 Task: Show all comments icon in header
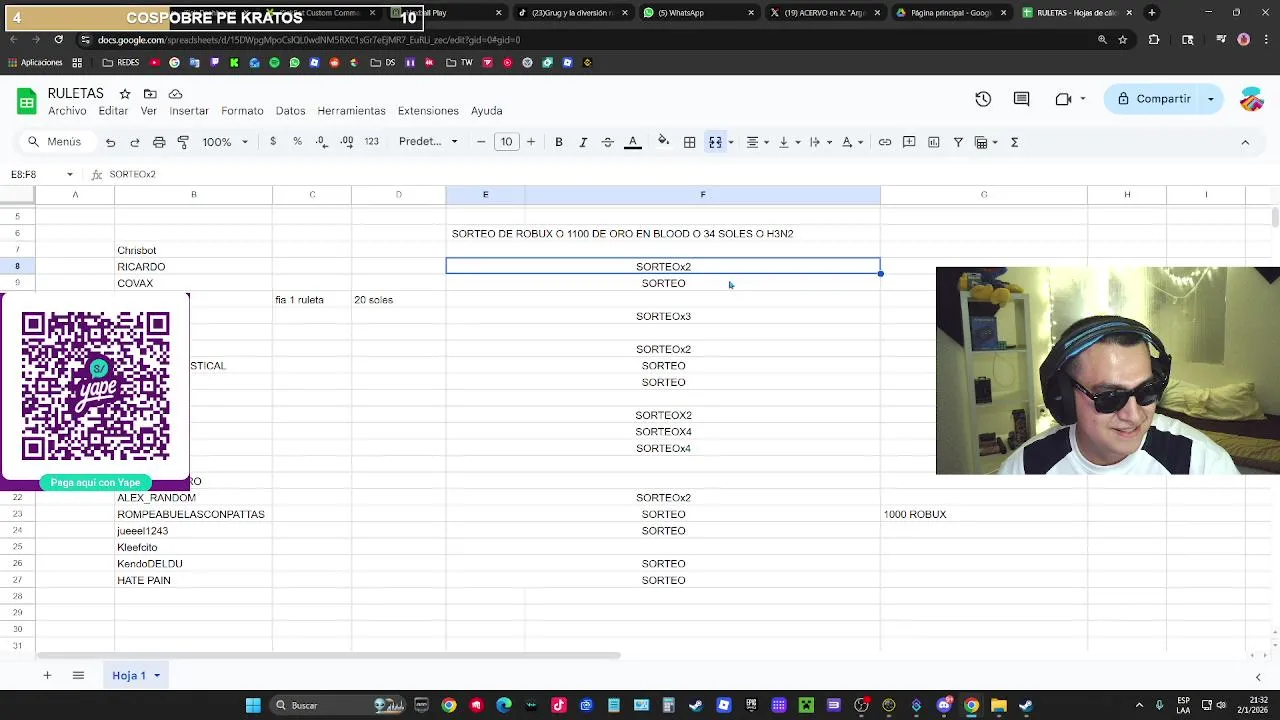tap(1021, 99)
